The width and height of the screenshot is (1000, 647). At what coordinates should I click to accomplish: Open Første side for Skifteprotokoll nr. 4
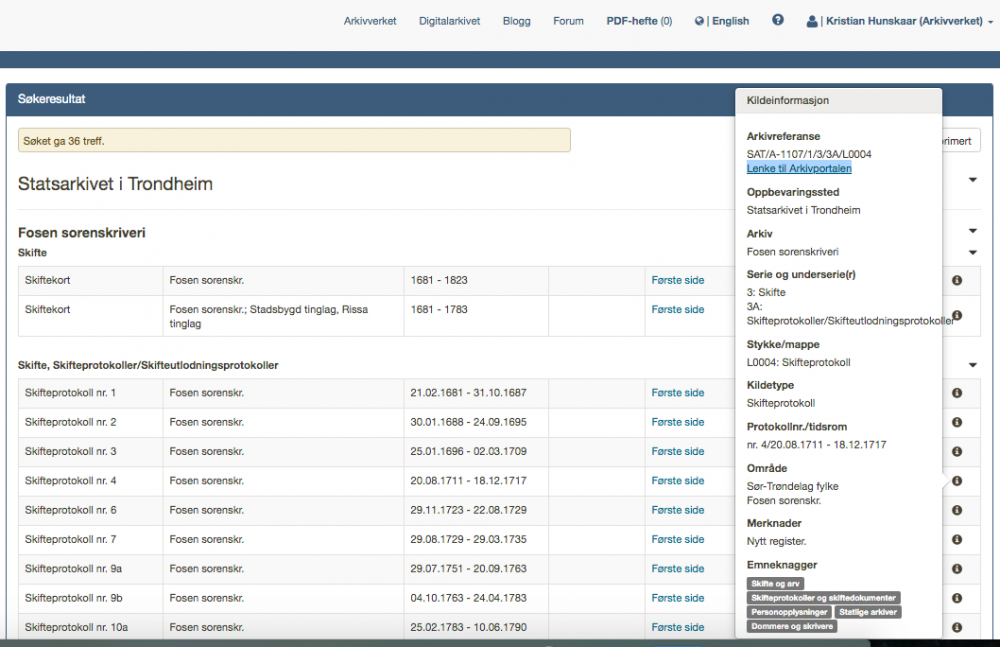pyautogui.click(x=678, y=481)
